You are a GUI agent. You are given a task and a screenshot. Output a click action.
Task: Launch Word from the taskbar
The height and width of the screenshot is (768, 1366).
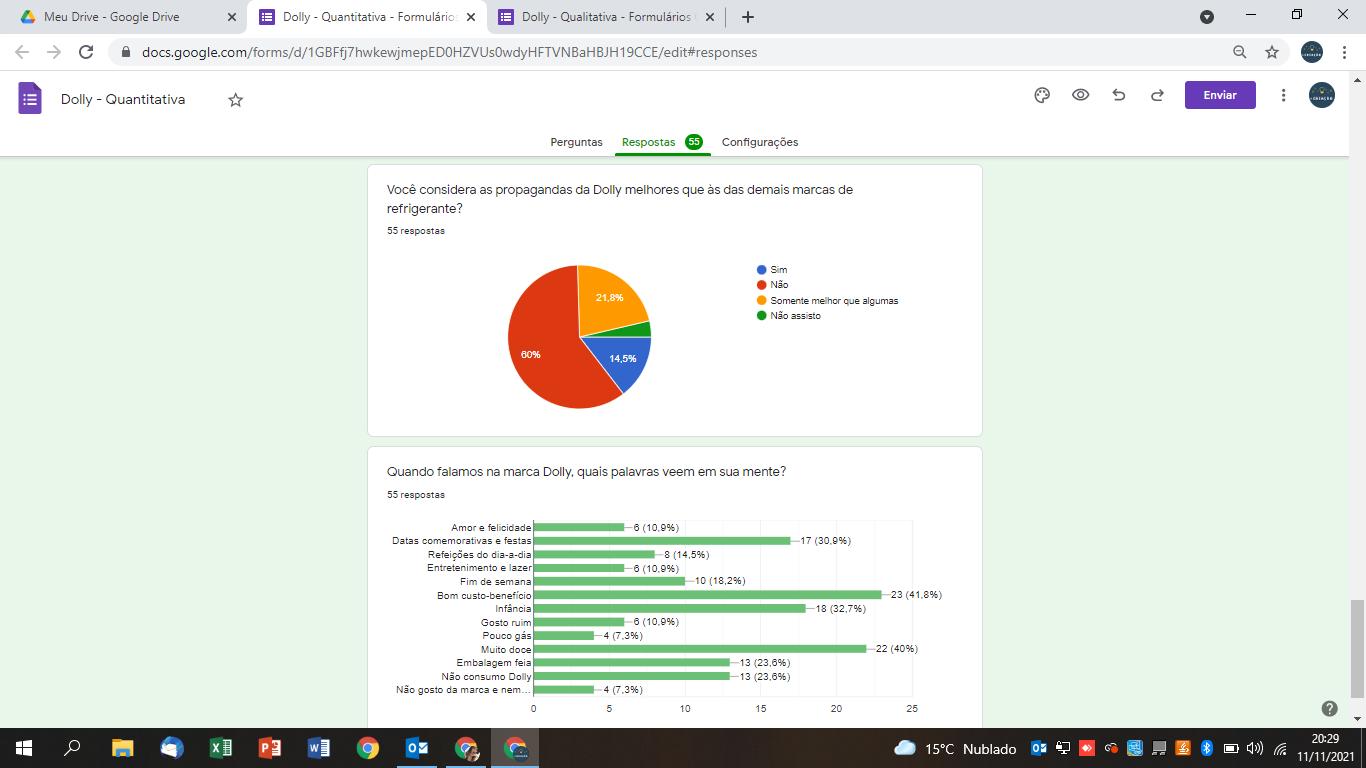click(x=319, y=748)
